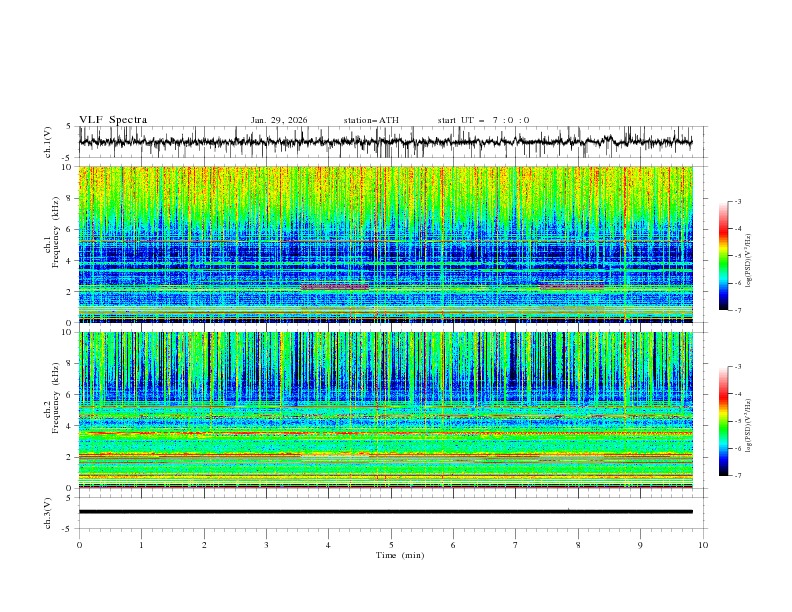The image size is (792, 612).
Task: Click the ch.2 colorbar "log(PSD)(V²/Hz)" label
Action: [749, 426]
